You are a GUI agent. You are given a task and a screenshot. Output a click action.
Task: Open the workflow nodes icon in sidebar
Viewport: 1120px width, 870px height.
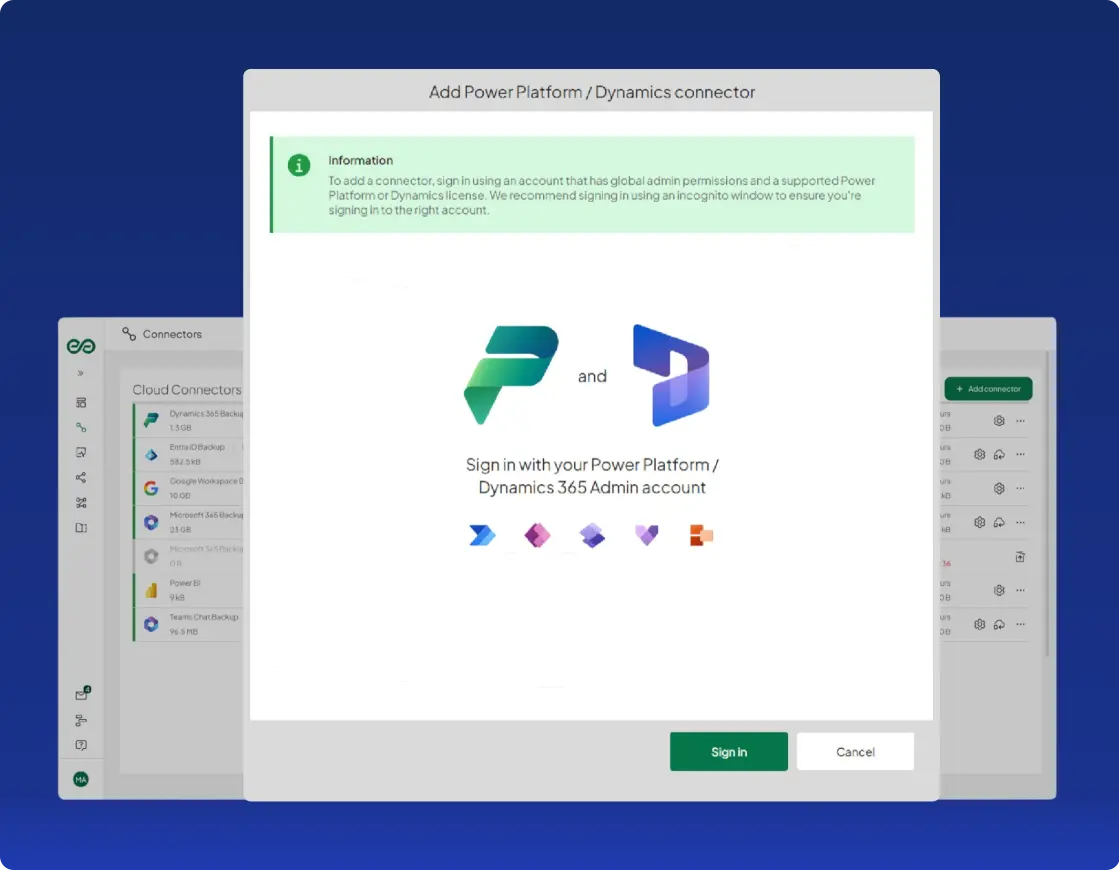pos(81,503)
